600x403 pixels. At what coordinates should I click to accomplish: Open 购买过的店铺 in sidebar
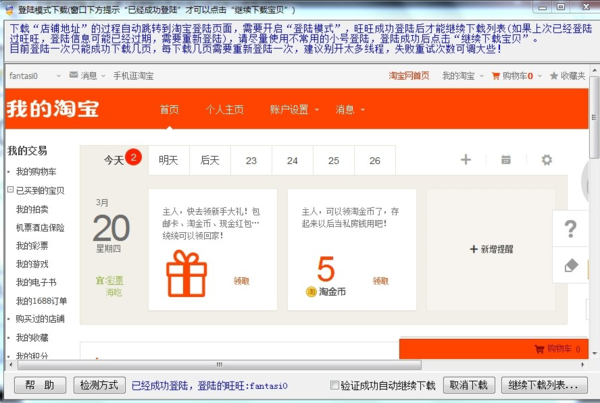pos(40,319)
